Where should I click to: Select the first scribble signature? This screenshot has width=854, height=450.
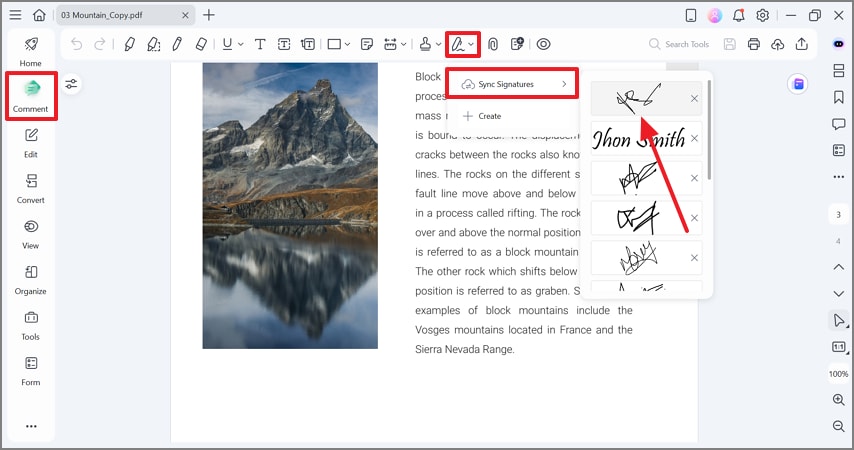coord(639,99)
